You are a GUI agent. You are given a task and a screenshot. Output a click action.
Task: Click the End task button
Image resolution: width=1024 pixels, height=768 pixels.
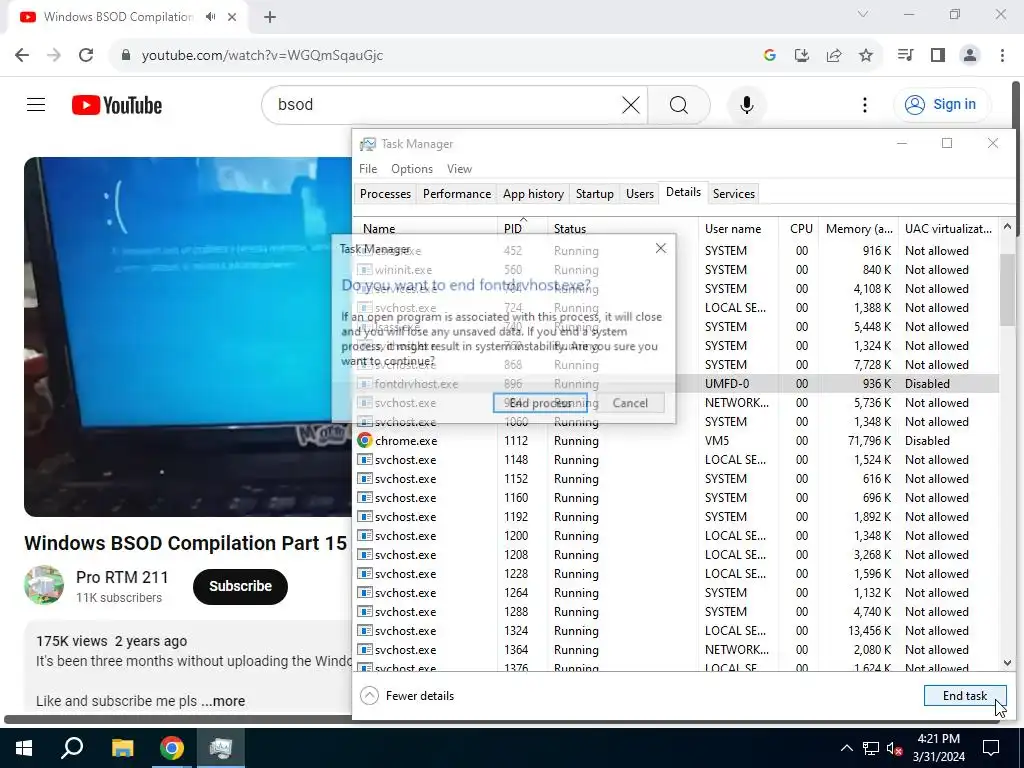point(965,696)
